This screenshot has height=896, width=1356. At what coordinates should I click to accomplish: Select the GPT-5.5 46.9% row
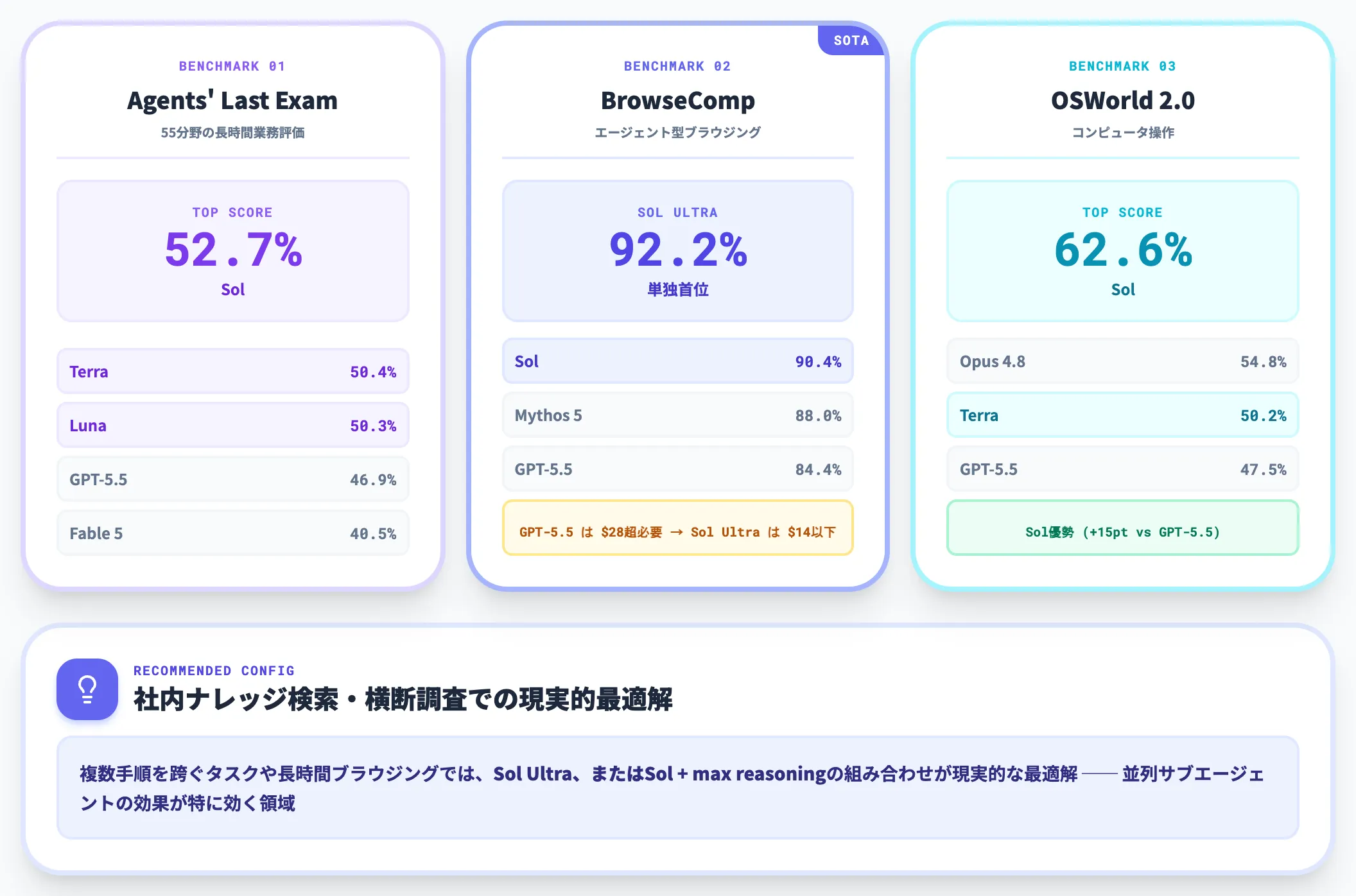tap(233, 479)
